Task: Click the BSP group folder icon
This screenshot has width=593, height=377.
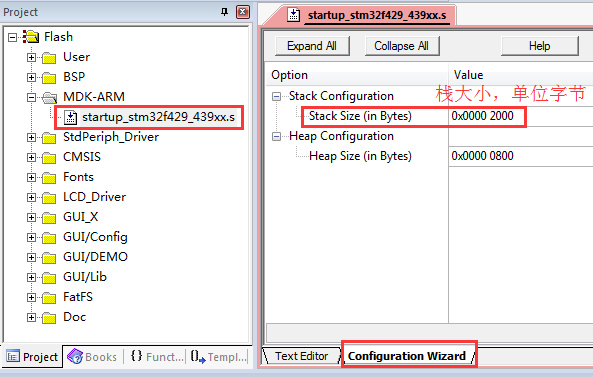Action: tap(49, 78)
